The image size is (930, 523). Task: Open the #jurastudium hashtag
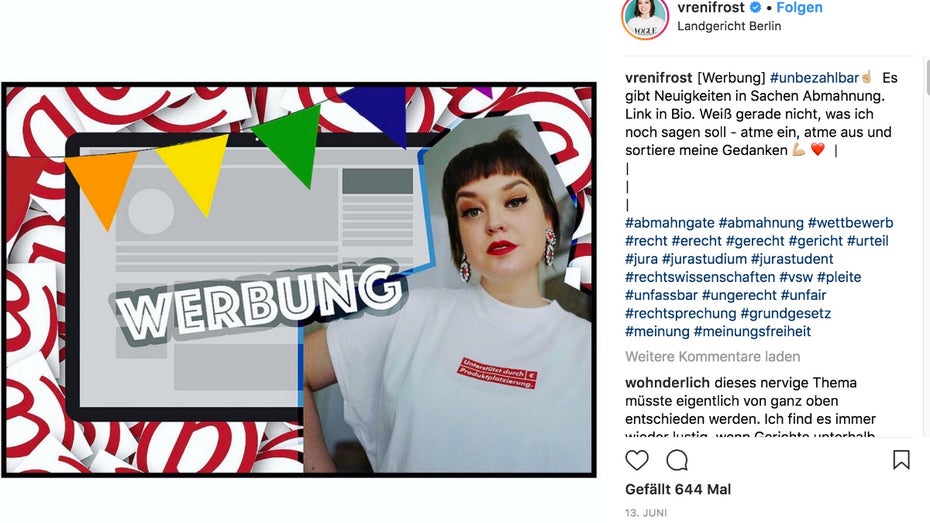(x=704, y=259)
